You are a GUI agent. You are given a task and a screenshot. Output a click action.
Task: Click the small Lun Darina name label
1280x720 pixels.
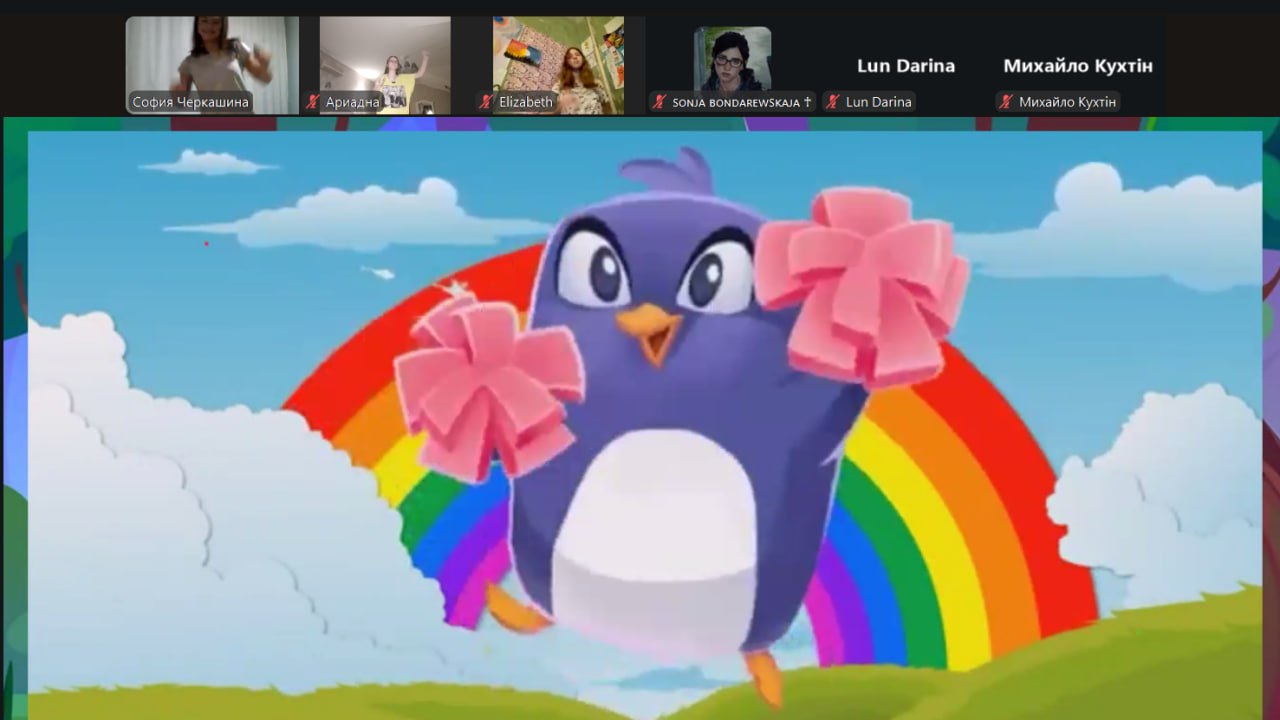(x=878, y=102)
